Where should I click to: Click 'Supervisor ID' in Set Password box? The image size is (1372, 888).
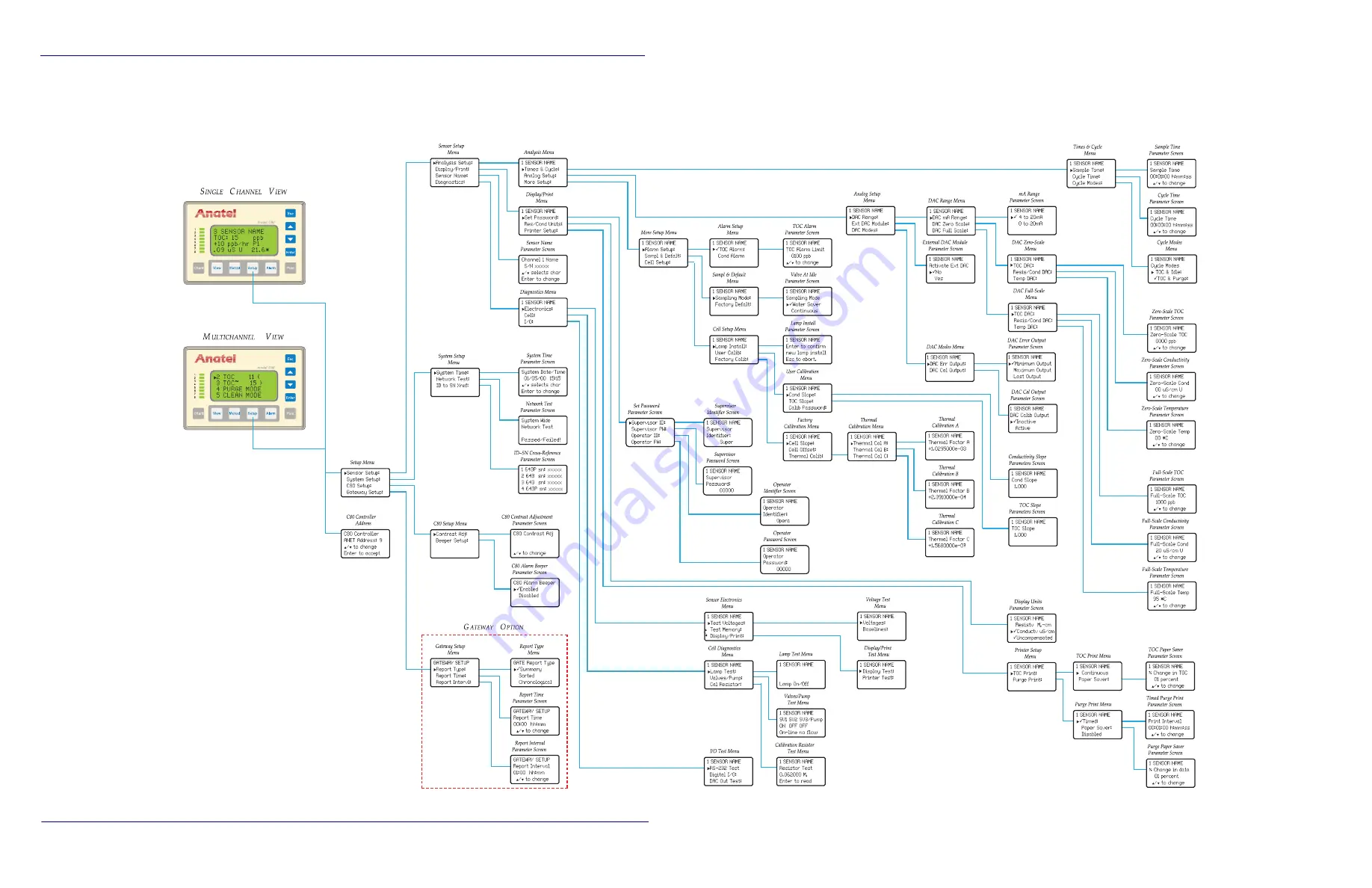[x=647, y=423]
